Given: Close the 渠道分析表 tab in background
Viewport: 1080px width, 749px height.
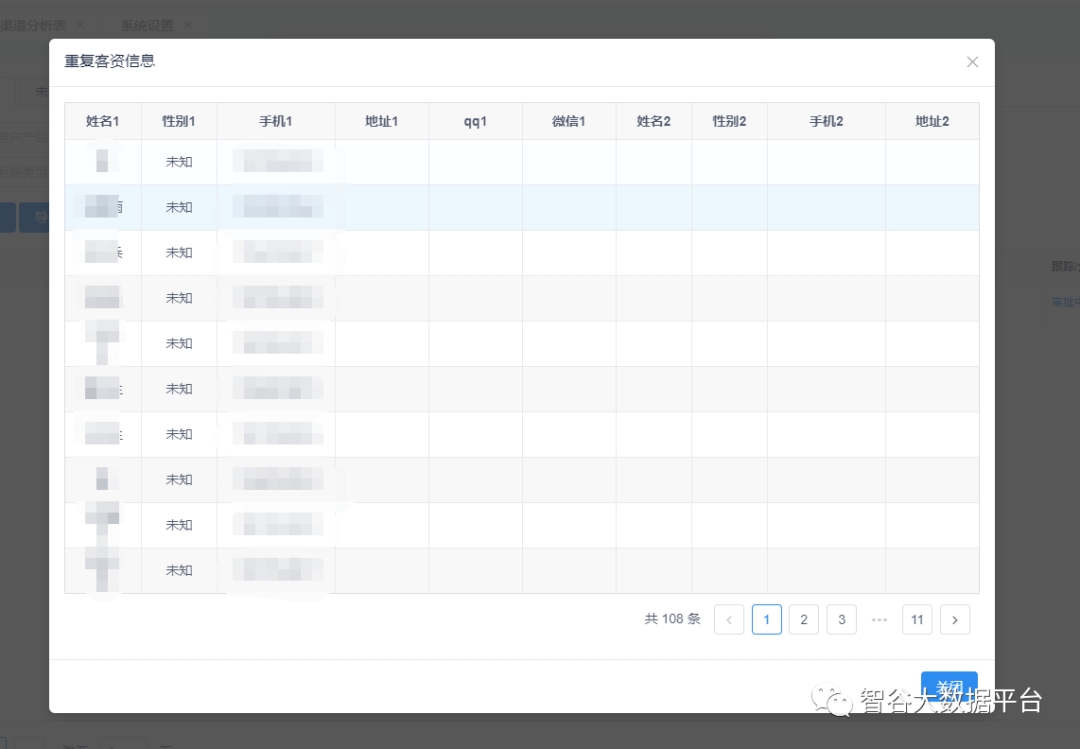Looking at the screenshot, I should (x=81, y=25).
